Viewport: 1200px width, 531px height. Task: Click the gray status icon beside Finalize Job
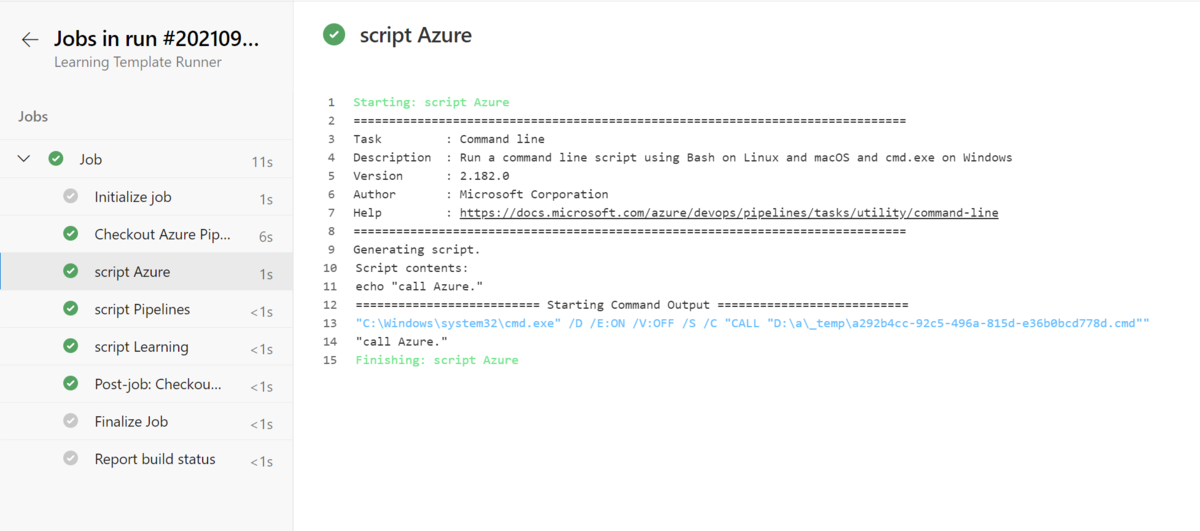point(70,421)
